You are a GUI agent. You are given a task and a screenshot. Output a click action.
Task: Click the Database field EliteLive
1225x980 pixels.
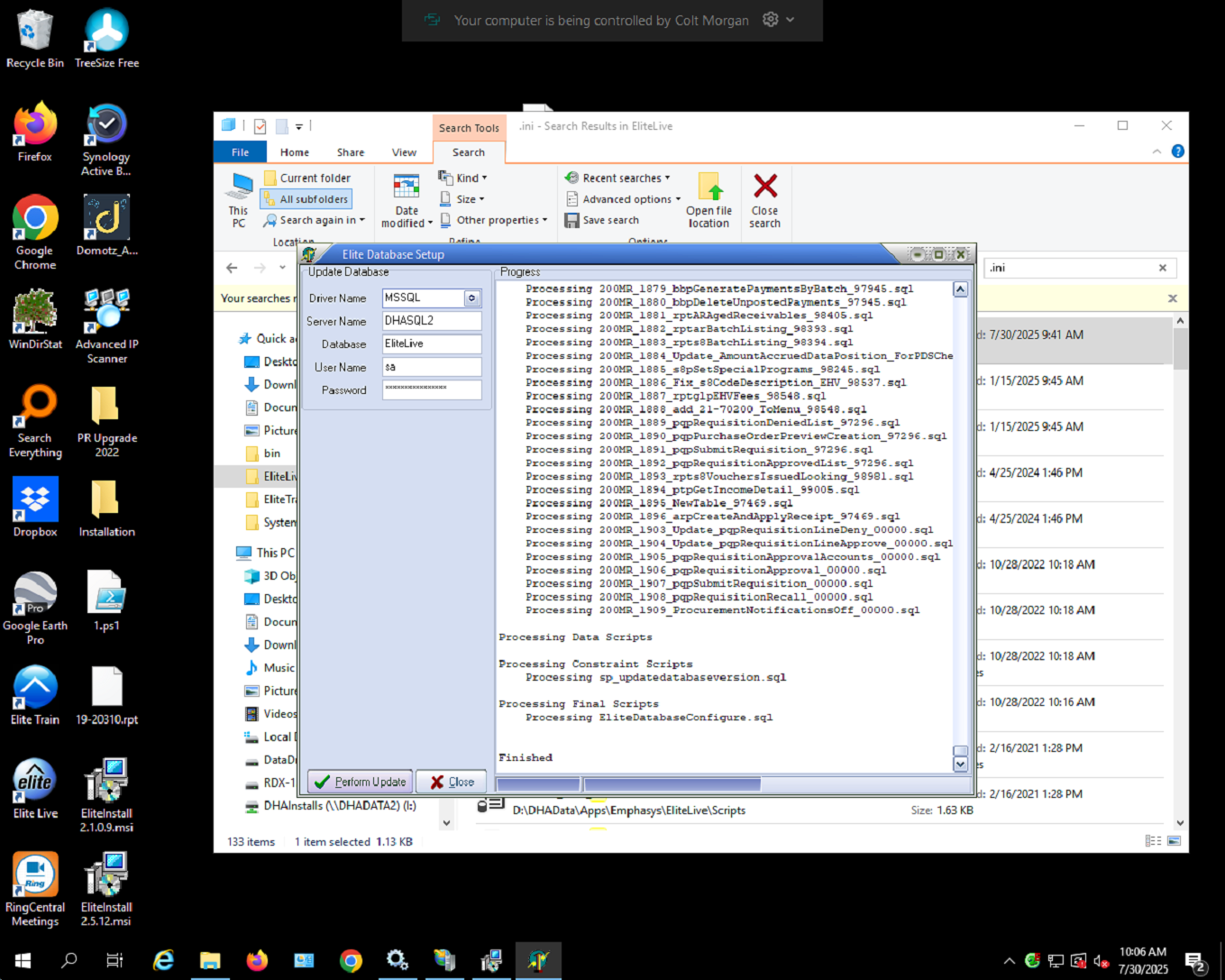tap(432, 343)
